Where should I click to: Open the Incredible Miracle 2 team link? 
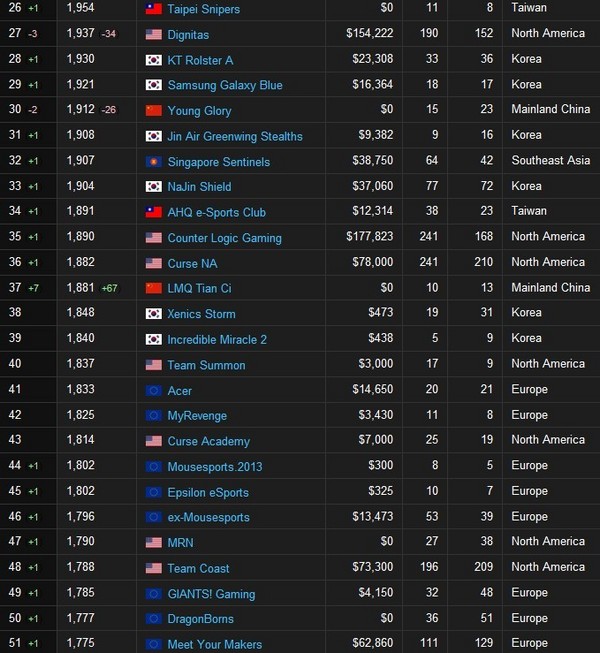tap(217, 339)
